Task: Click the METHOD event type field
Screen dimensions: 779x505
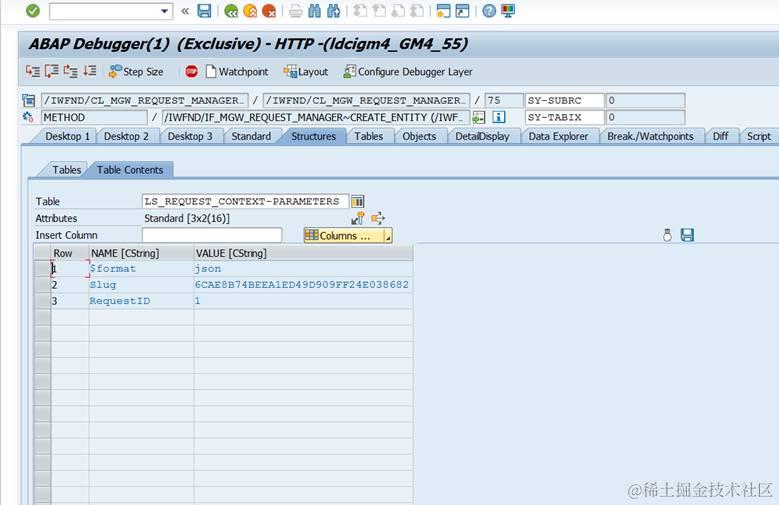Action: (x=94, y=117)
